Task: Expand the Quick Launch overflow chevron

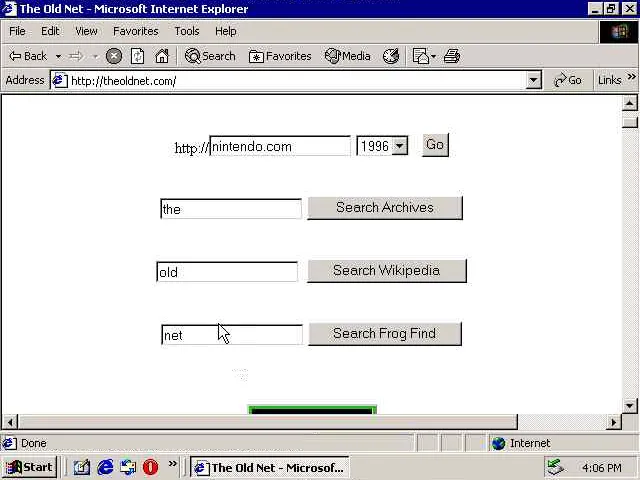Action: [x=173, y=464]
